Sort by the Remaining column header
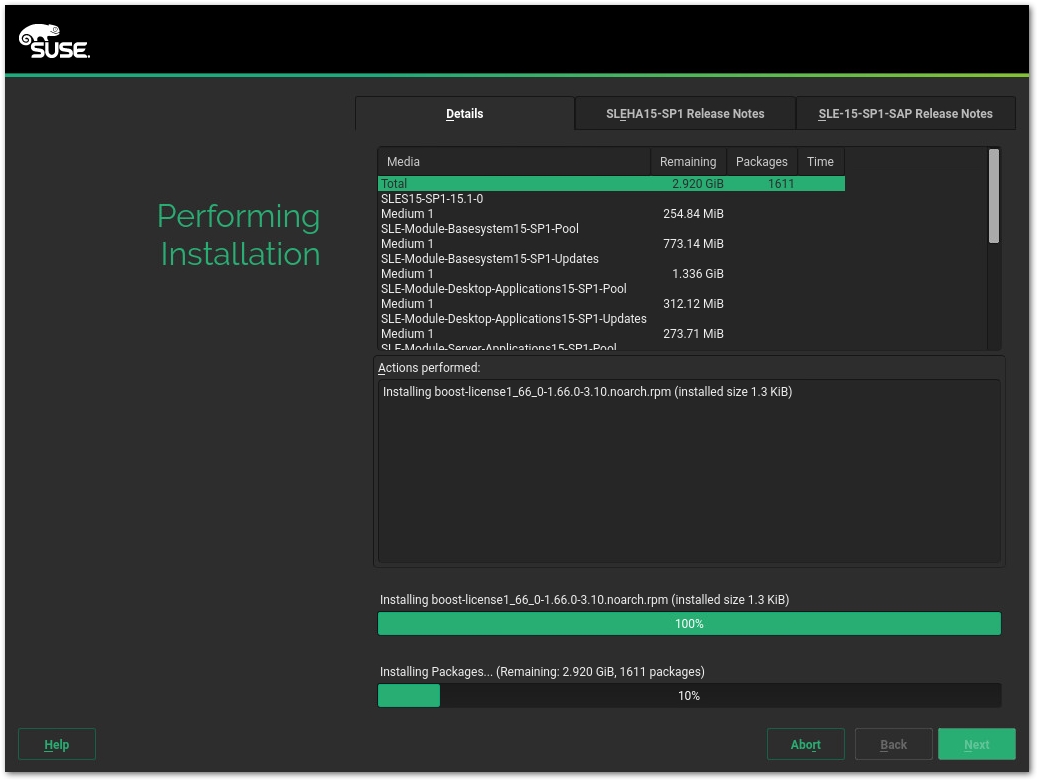The height and width of the screenshot is (781, 1038). (x=688, y=161)
